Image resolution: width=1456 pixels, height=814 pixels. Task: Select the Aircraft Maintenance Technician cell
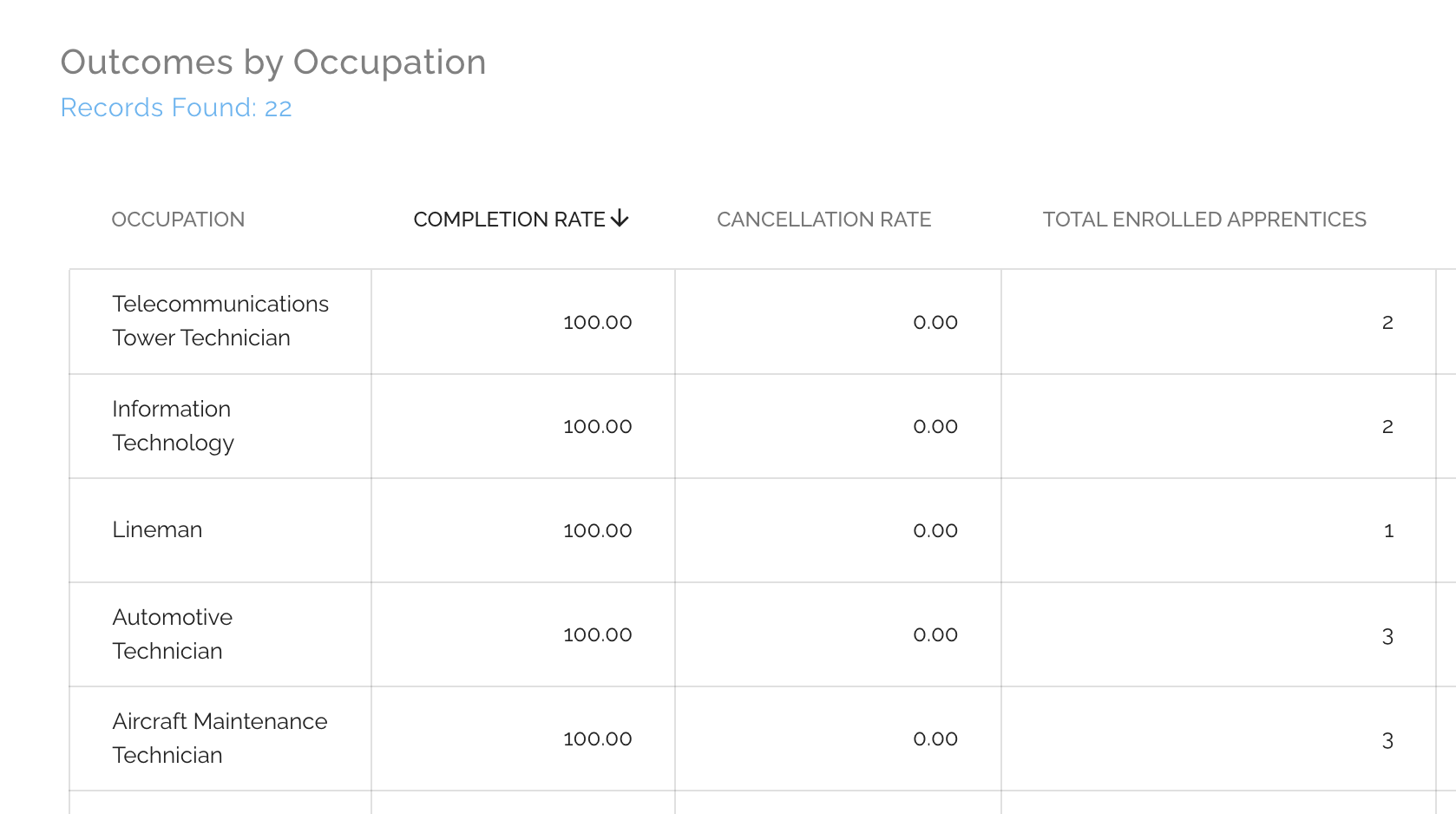coord(220,739)
